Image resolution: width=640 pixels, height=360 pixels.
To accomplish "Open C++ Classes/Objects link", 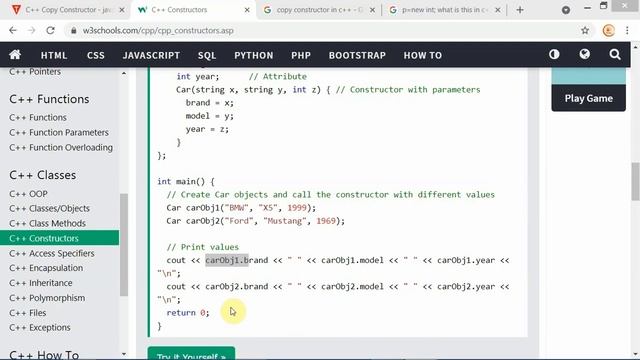I will tap(49, 209).
